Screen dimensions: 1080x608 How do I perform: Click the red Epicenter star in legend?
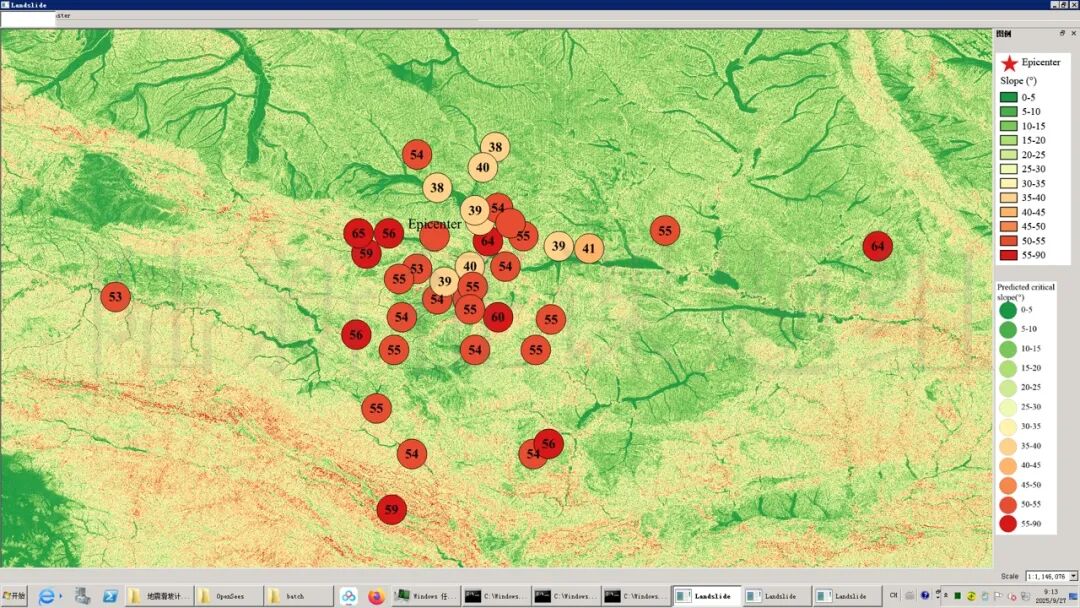pyautogui.click(x=1008, y=63)
